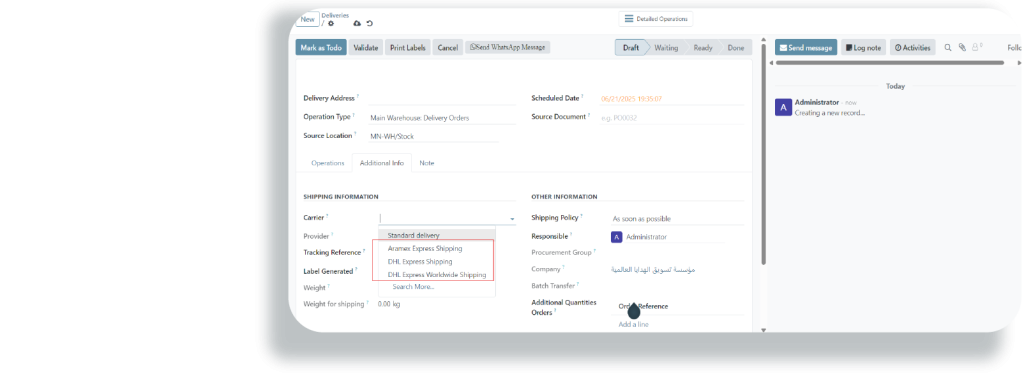Select the Draft status stage
This screenshot has width=1024, height=374.
coord(631,48)
